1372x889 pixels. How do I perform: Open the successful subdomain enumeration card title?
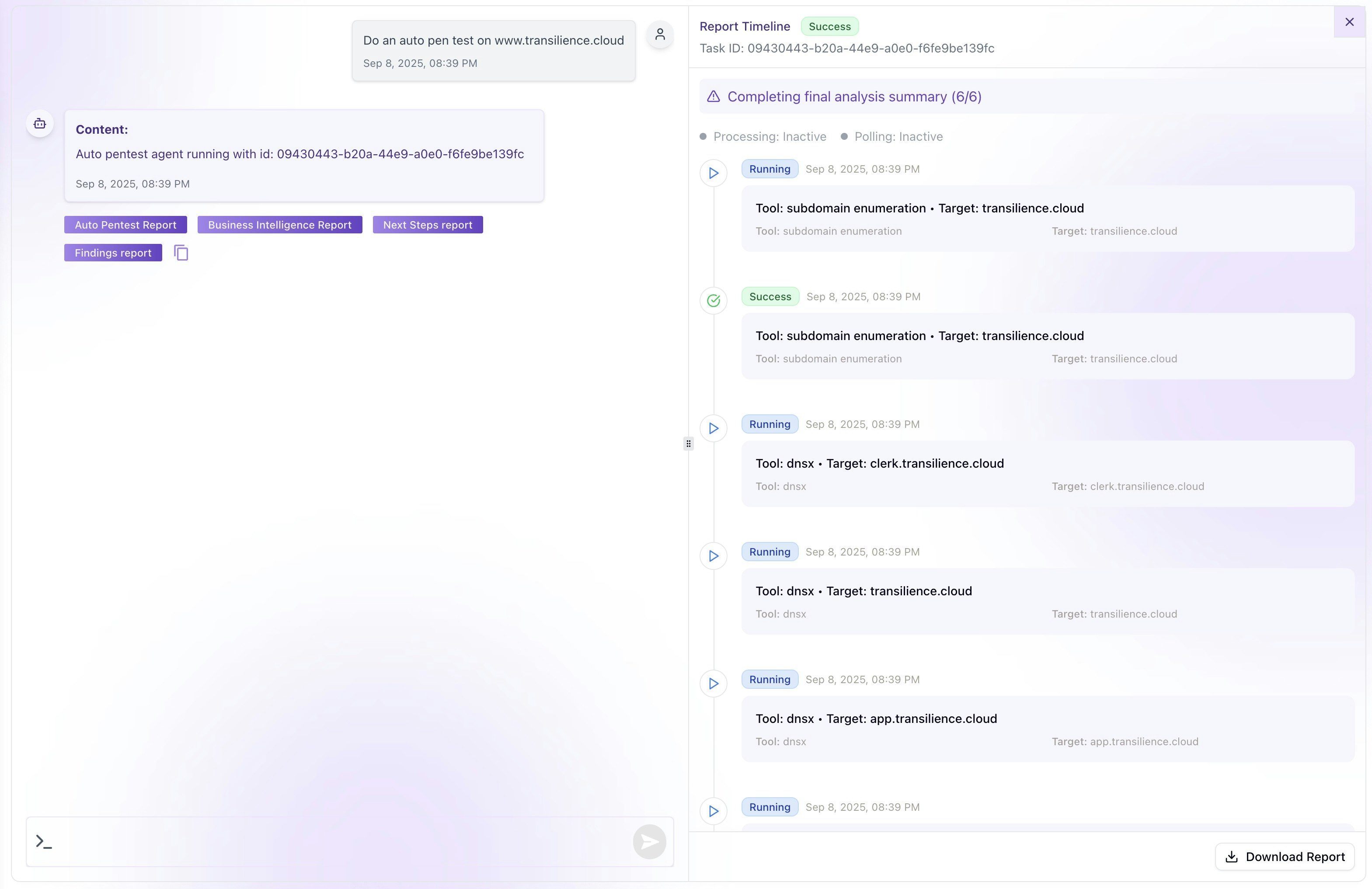(x=919, y=336)
